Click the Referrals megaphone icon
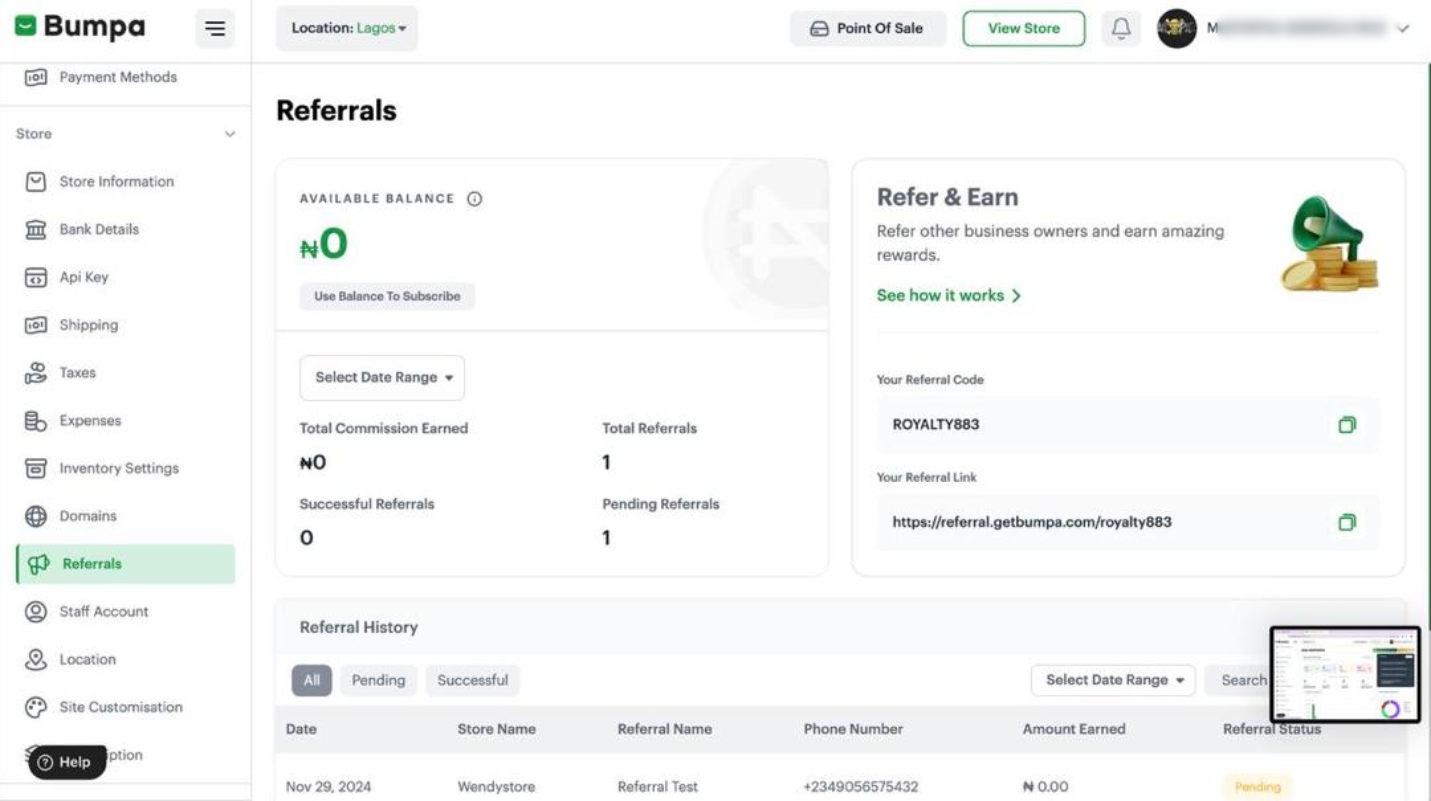Screen dimensions: 1431x801 (39, 564)
